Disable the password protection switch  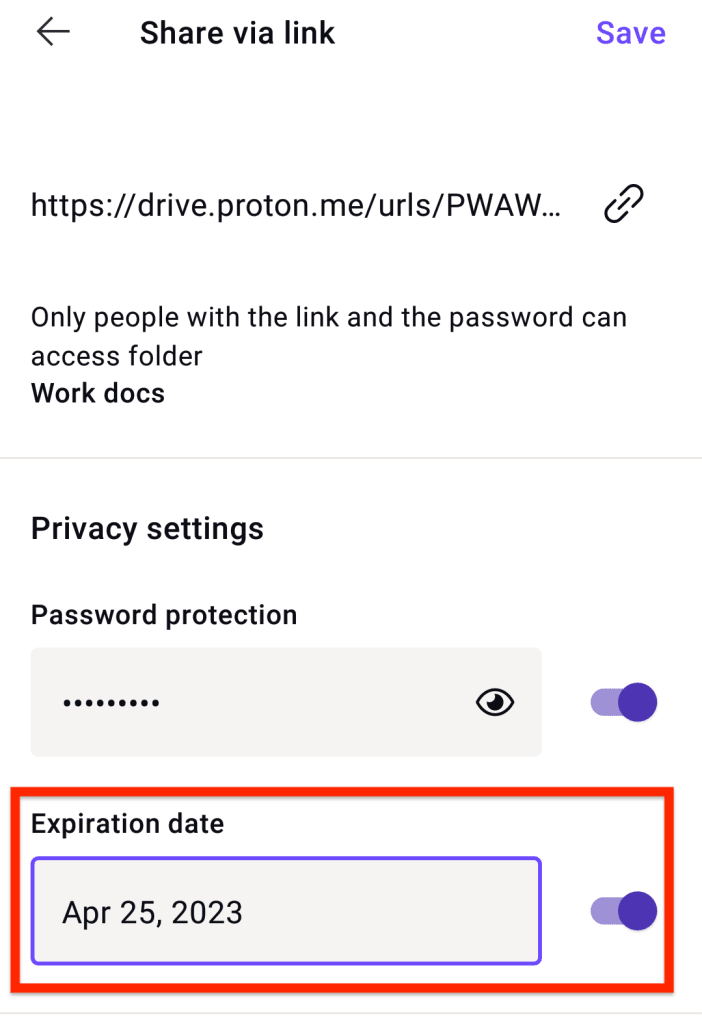(x=623, y=702)
